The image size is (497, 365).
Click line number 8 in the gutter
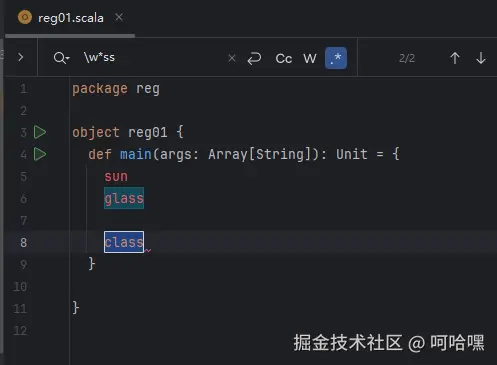[23, 242]
